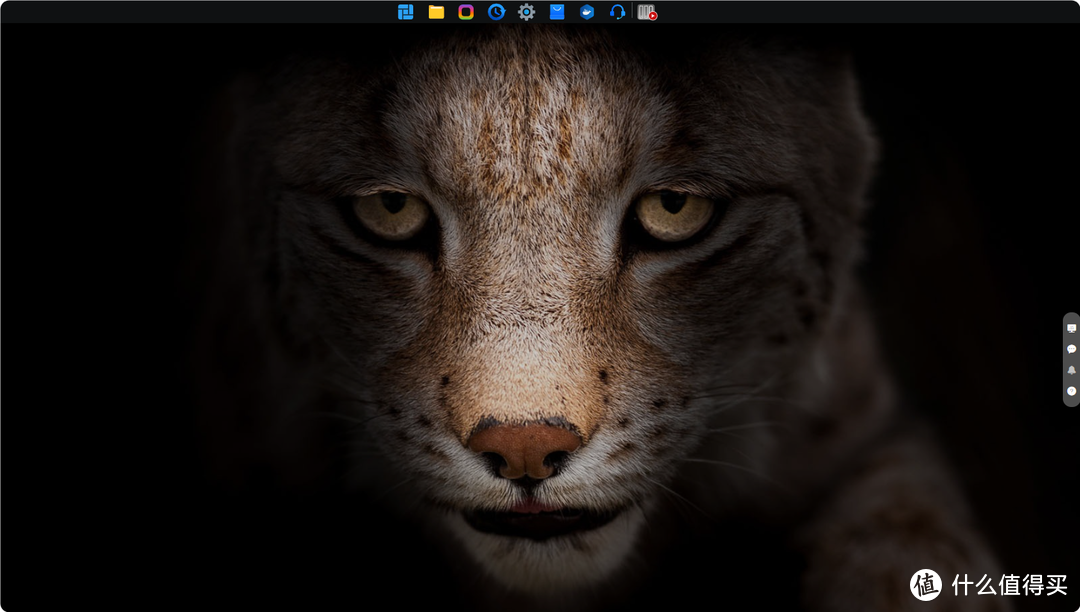
Task: Click the blue headset support icon
Action: tap(617, 12)
